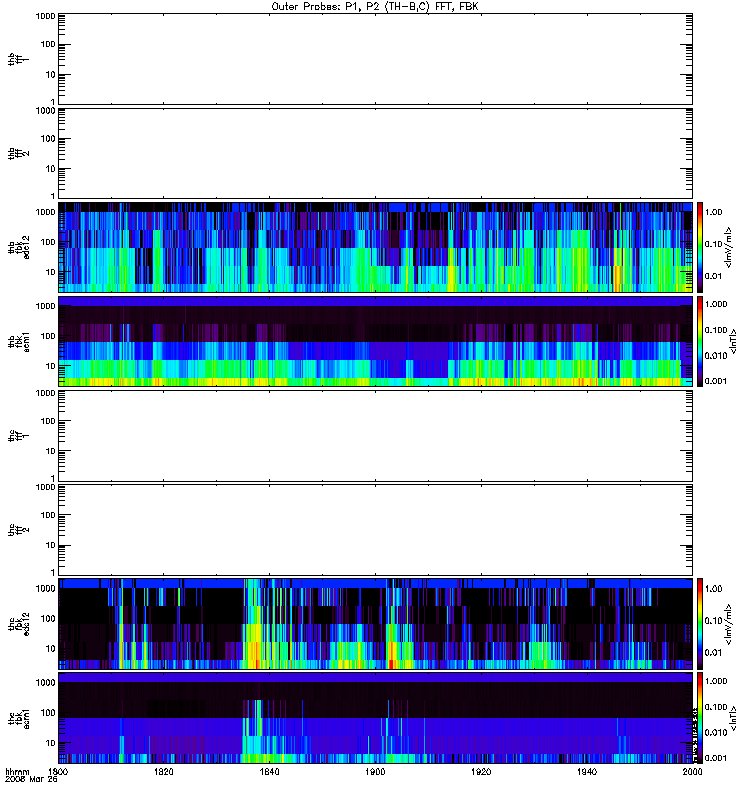Click the 'thb fff 1' y-axis label
The height and width of the screenshot is (800, 750).
click(x=18, y=59)
